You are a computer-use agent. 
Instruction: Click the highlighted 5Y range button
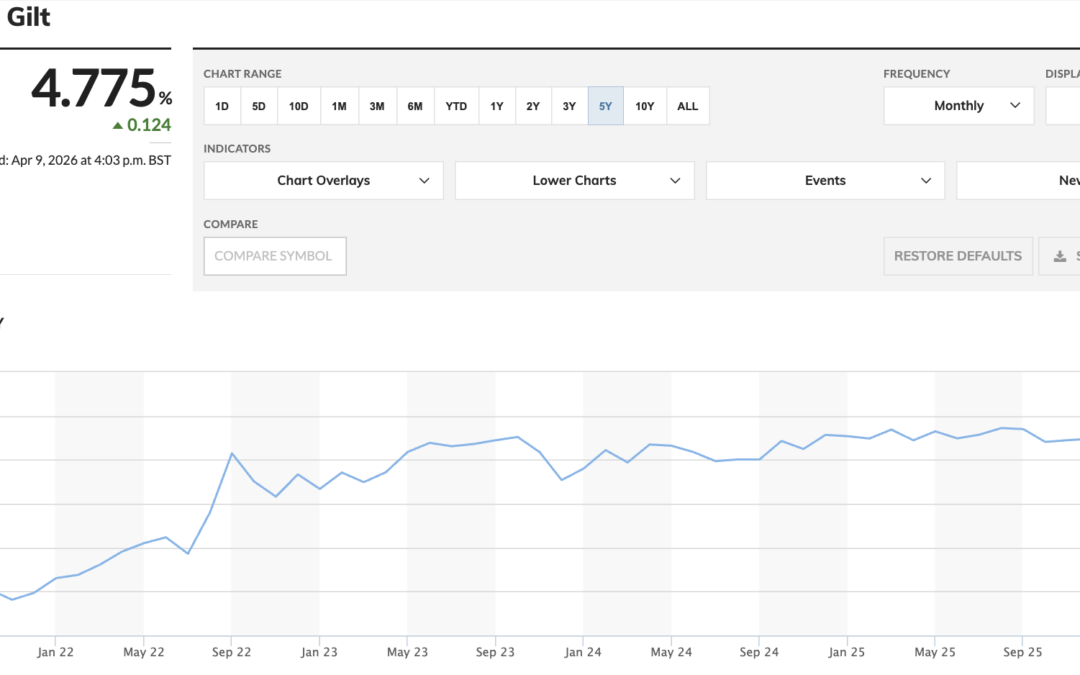606,106
